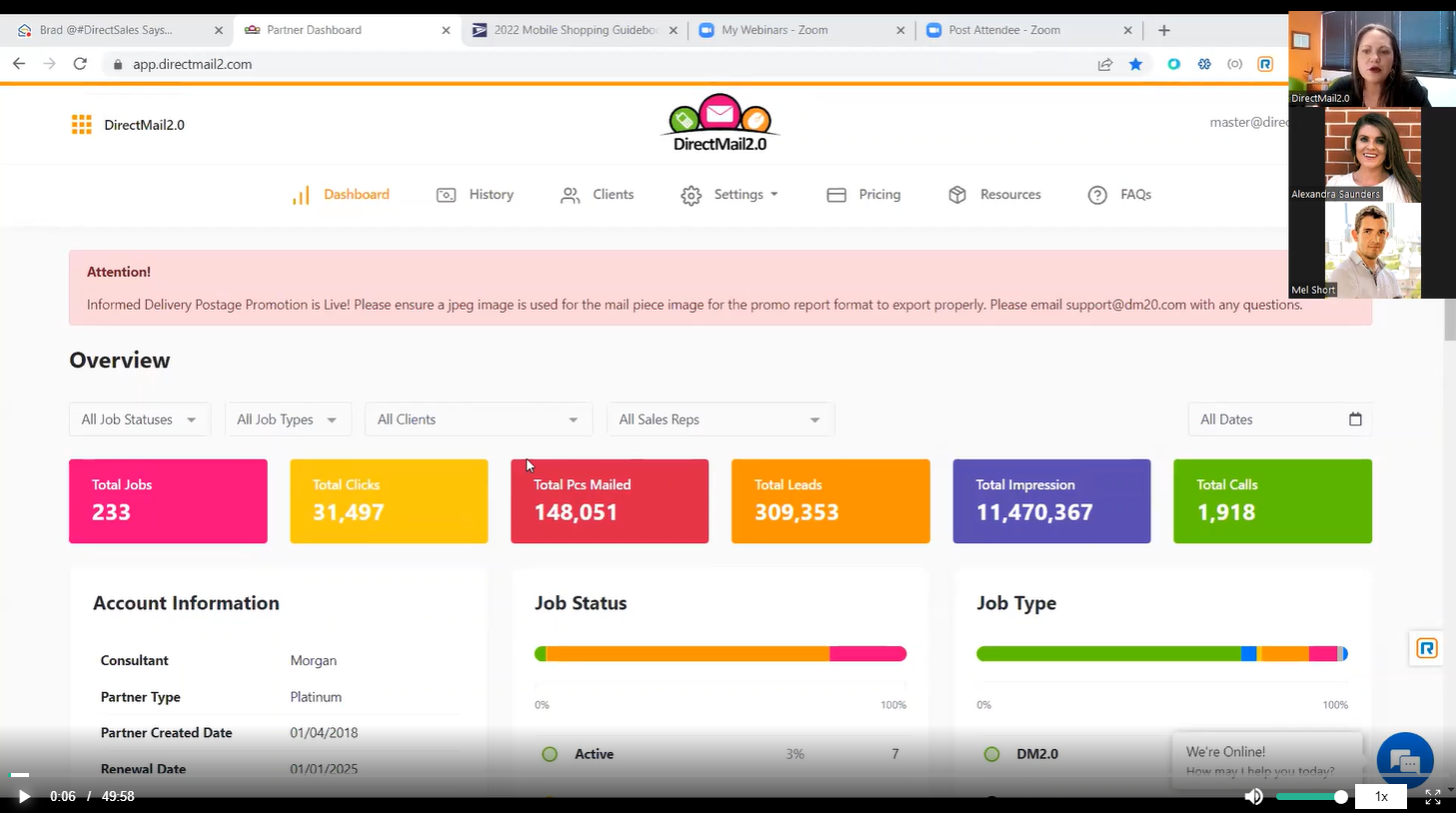Image resolution: width=1456 pixels, height=813 pixels.
Task: Enter fullscreen video mode
Action: click(1433, 796)
